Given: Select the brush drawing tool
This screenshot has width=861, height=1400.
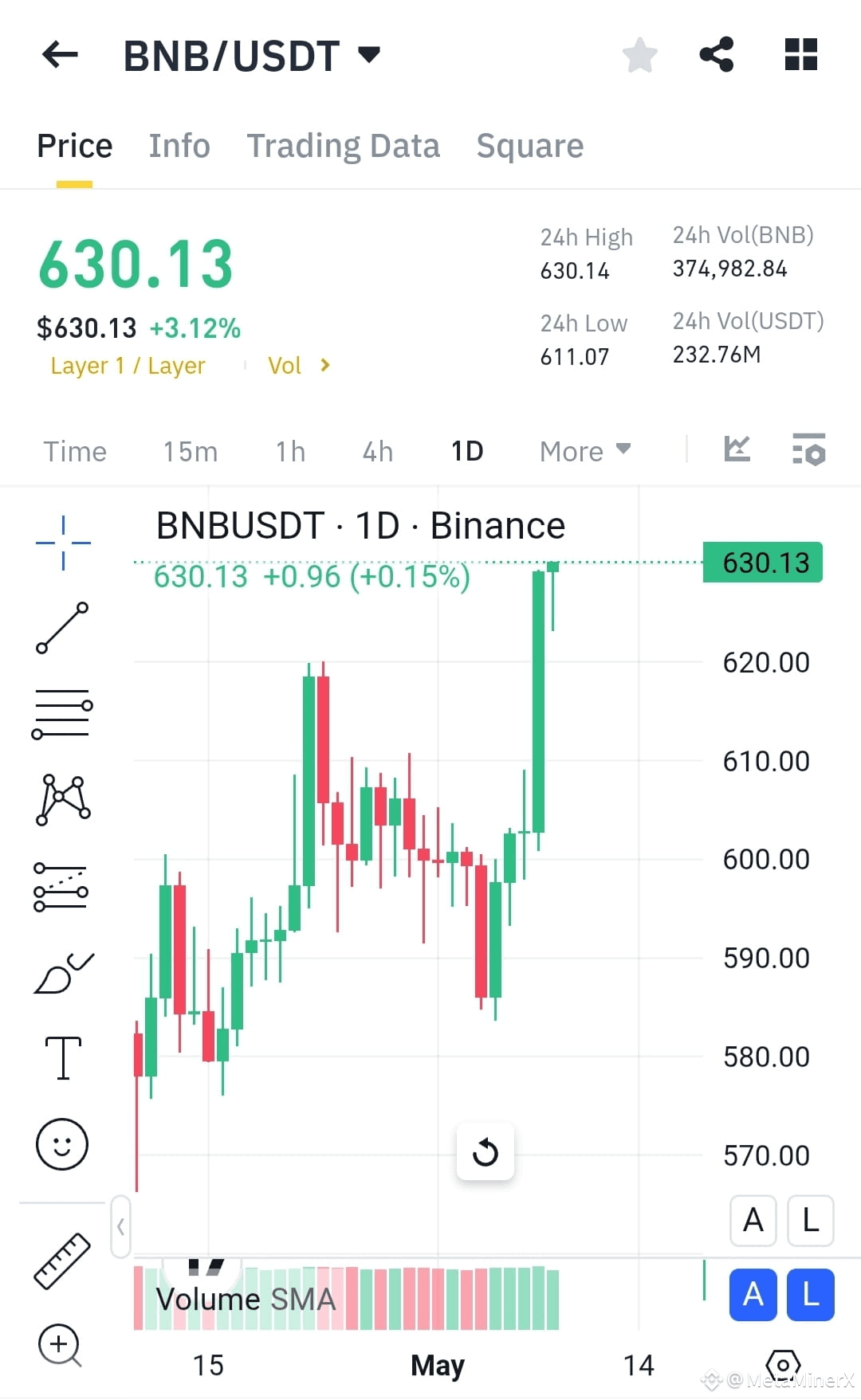Looking at the screenshot, I should (x=63, y=973).
